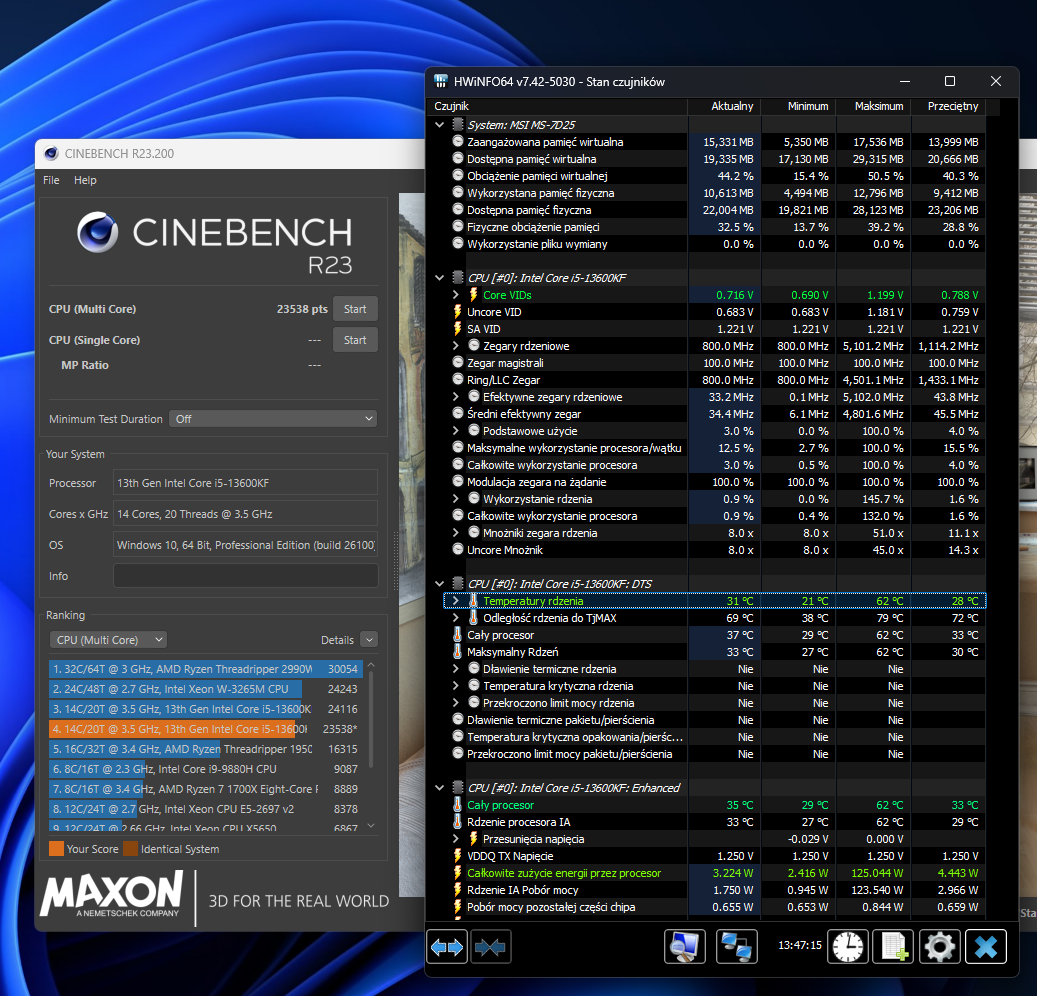
Task: Click the expand/collapse arrows button in HWiNFO toolbar
Action: [447, 947]
